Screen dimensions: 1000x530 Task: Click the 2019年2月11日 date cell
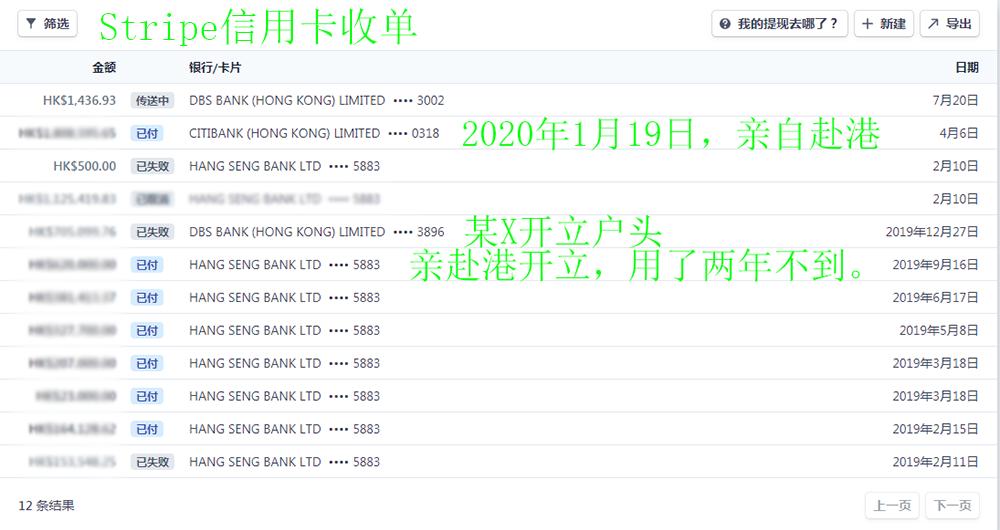[935, 462]
